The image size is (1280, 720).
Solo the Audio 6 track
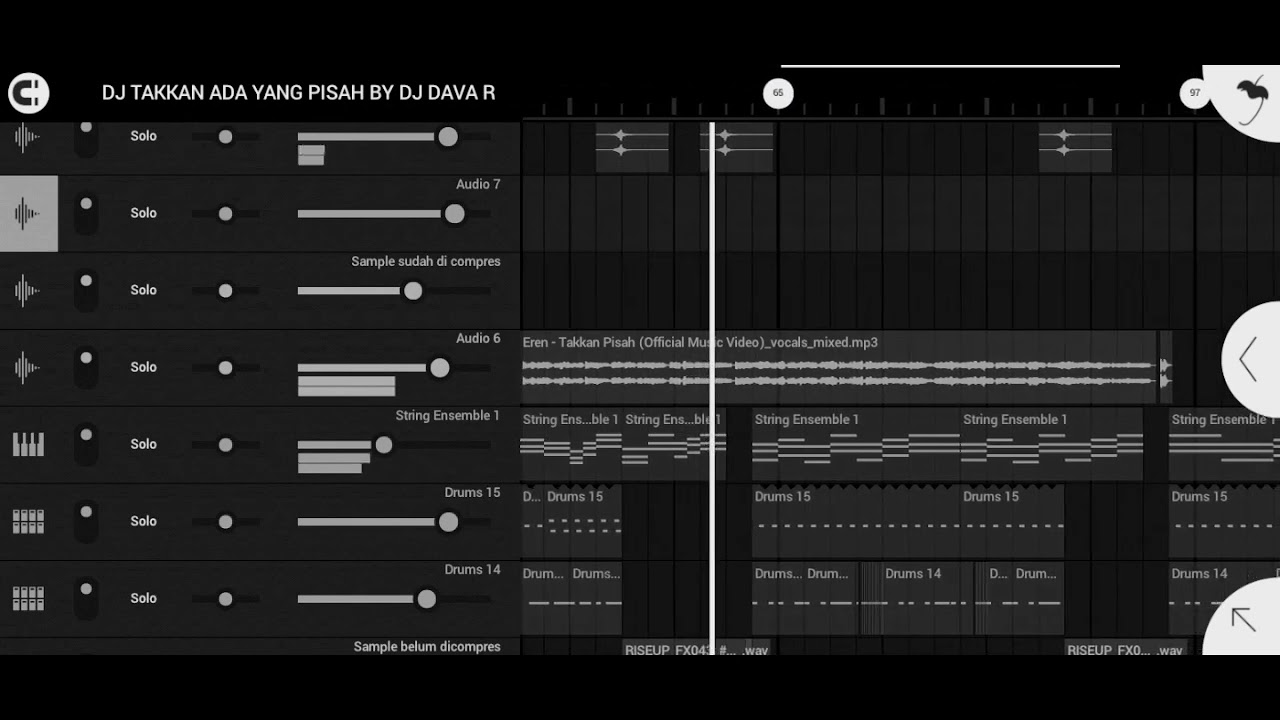point(143,367)
